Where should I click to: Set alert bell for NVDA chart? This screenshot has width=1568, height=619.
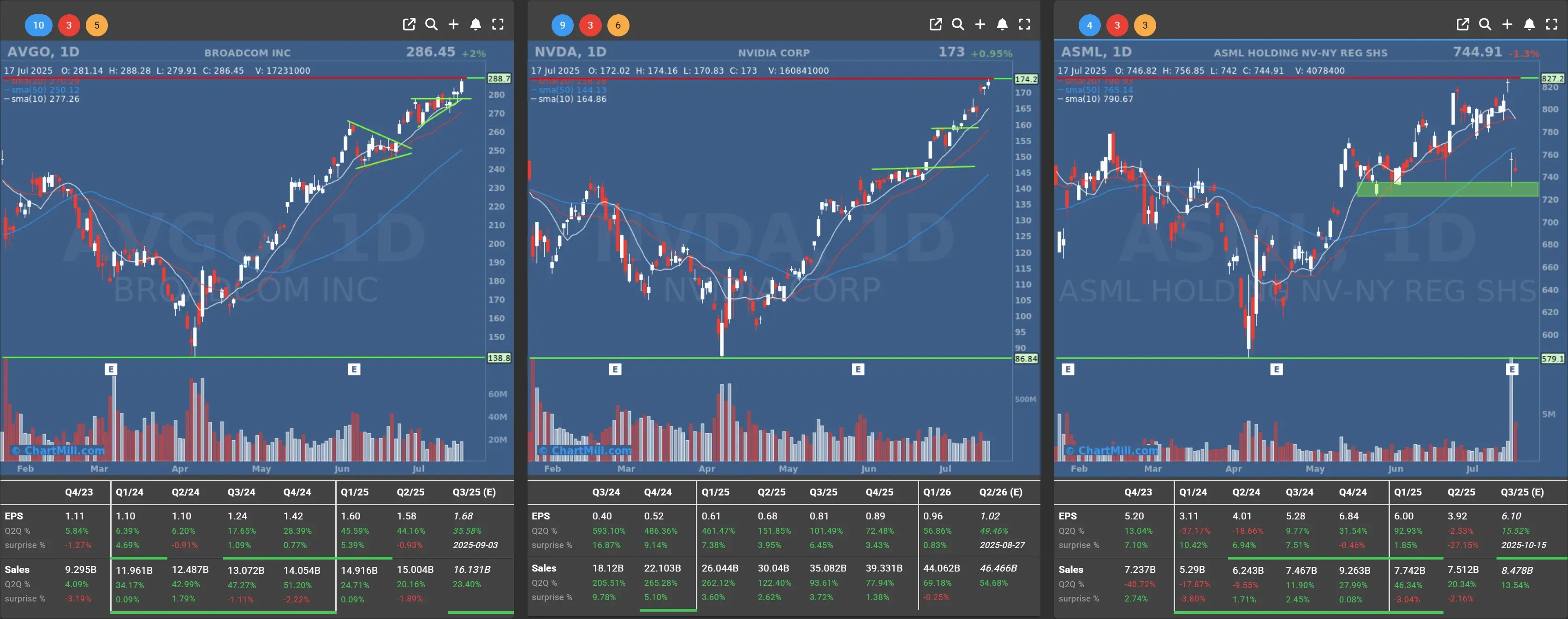1002,24
